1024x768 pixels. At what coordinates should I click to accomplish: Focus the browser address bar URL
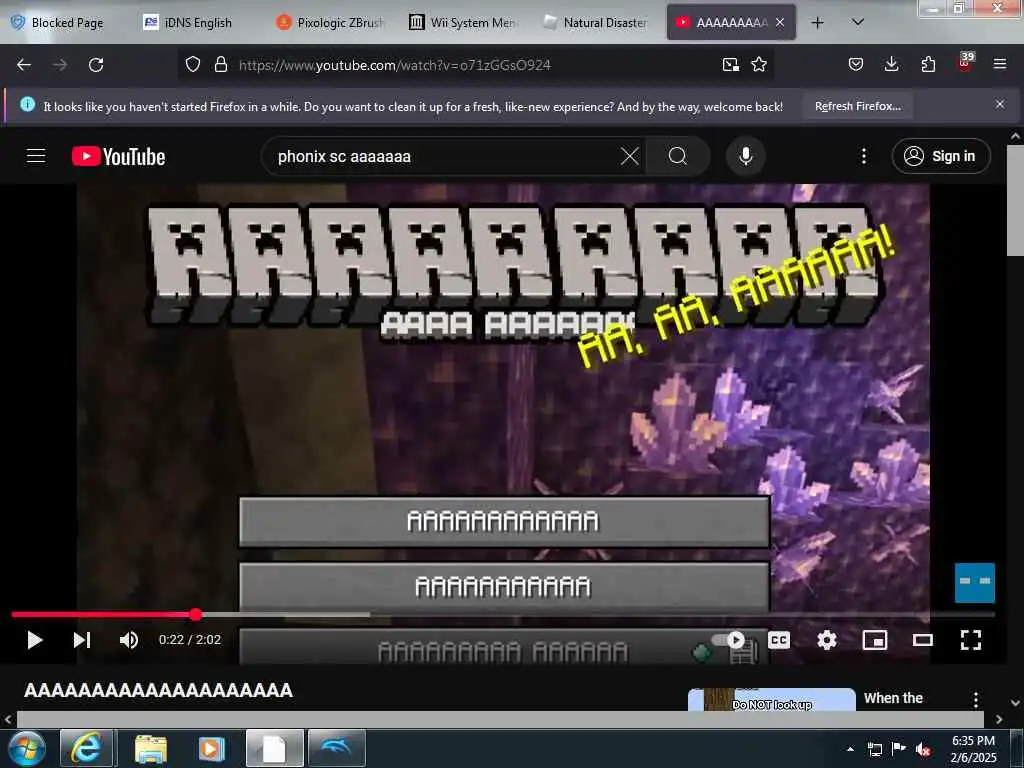click(394, 65)
